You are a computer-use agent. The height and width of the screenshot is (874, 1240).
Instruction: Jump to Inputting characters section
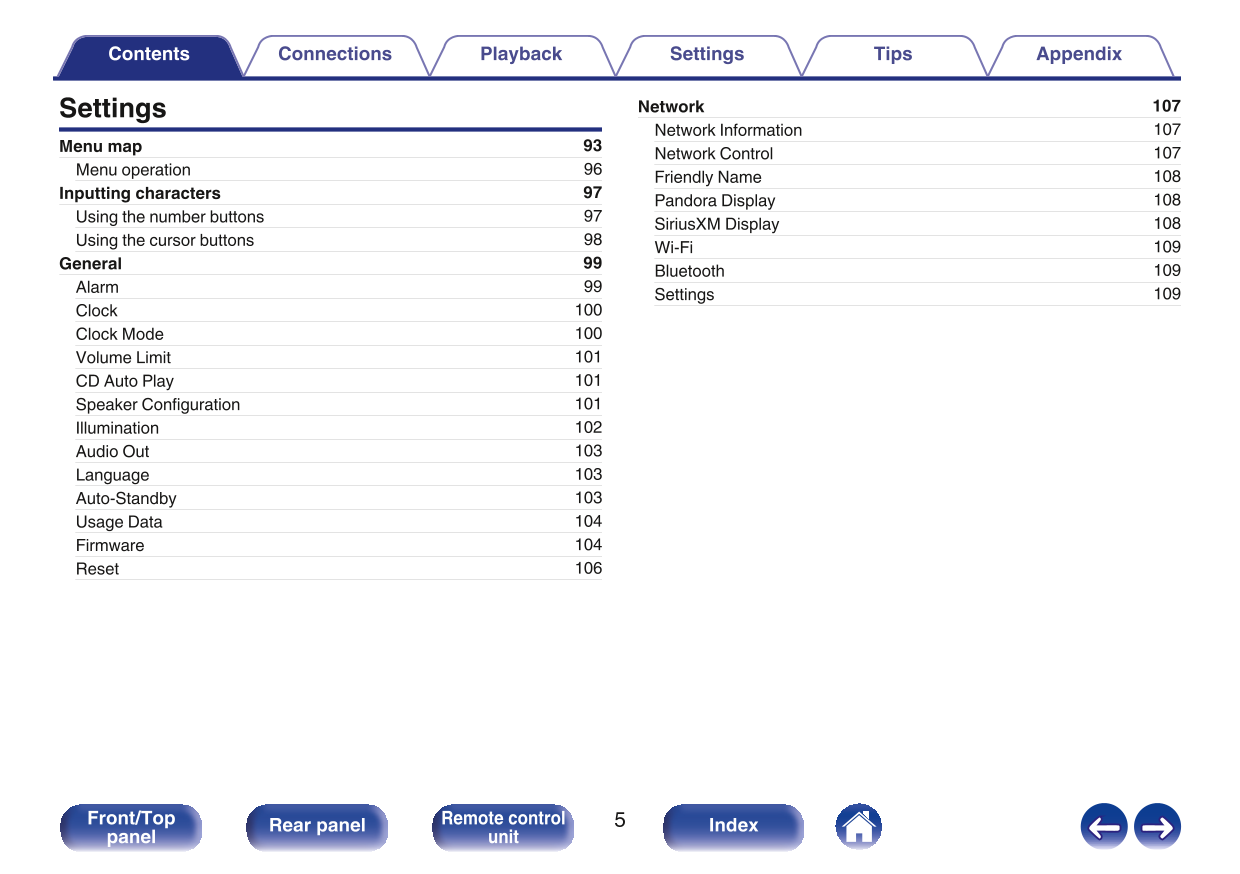(x=140, y=193)
